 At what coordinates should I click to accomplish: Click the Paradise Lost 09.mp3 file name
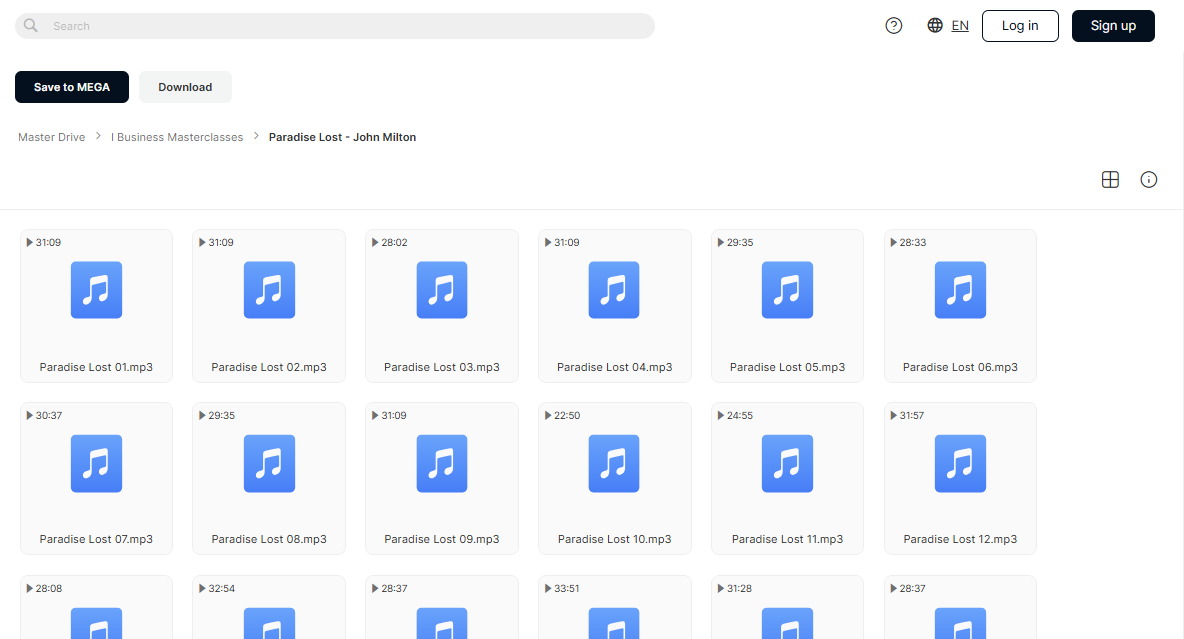[x=442, y=539]
